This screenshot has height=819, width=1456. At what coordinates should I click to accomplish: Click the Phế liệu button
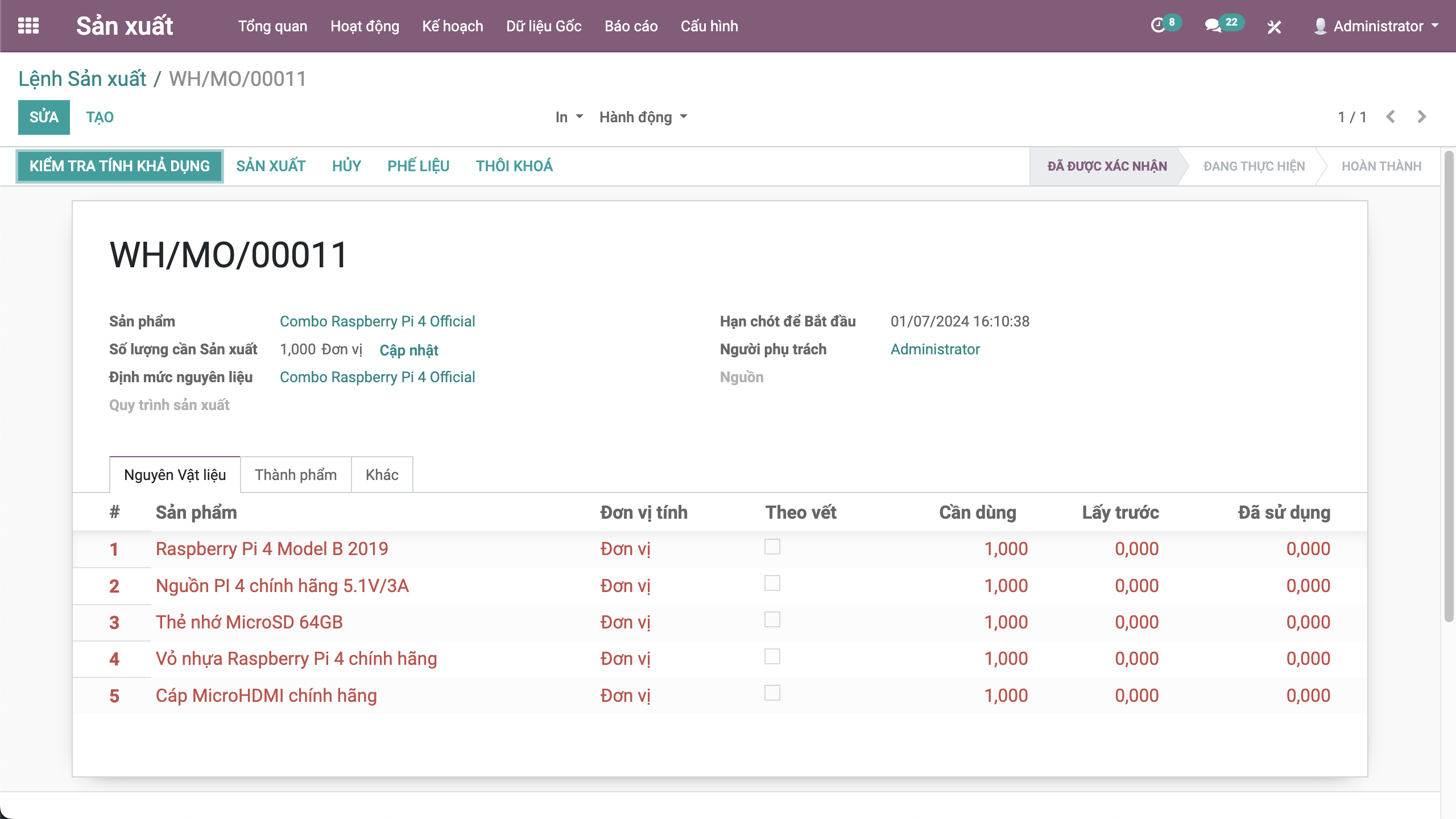pos(418,166)
